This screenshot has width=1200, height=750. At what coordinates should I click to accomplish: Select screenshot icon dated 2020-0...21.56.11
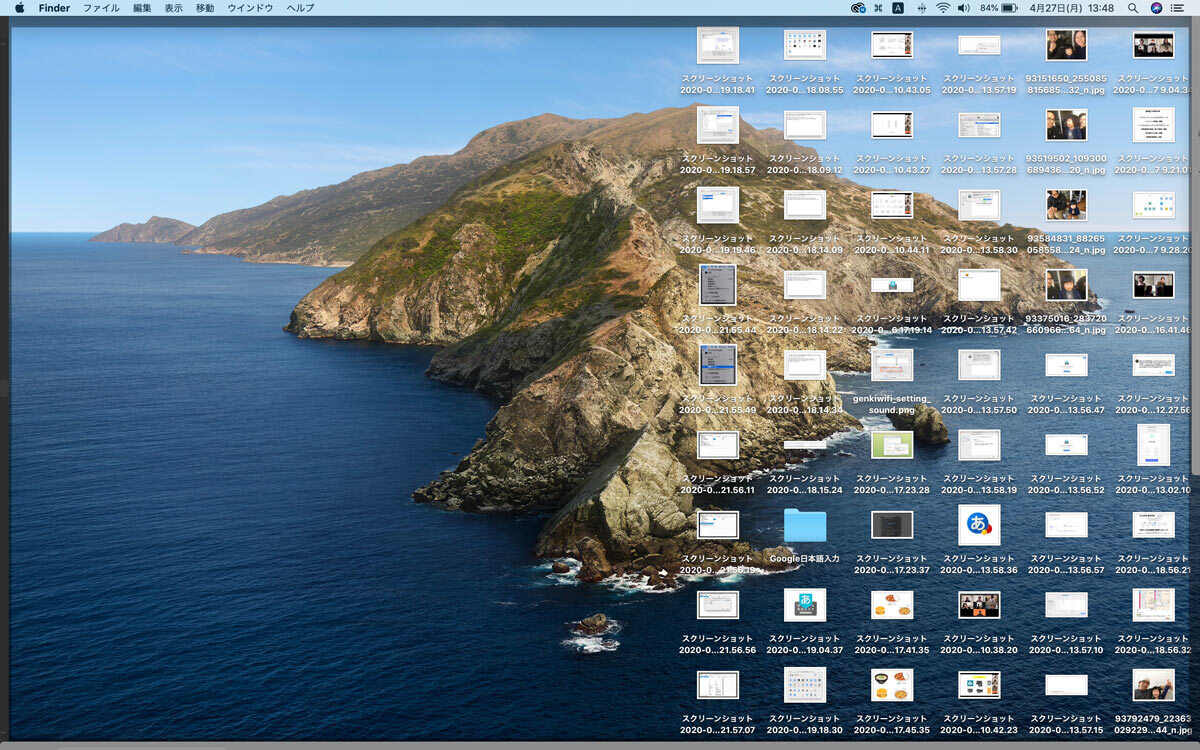718,445
